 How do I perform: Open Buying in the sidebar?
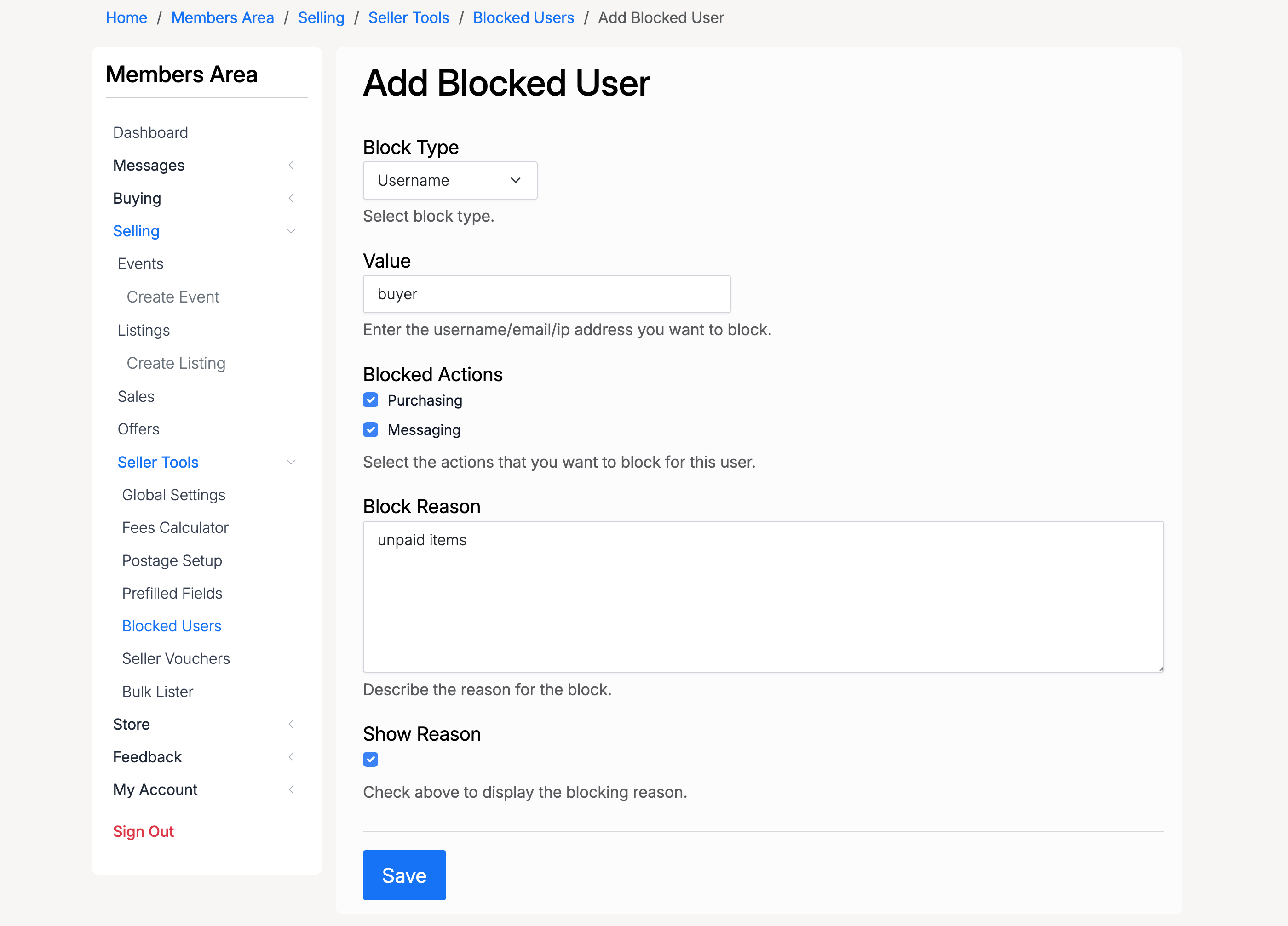point(137,198)
